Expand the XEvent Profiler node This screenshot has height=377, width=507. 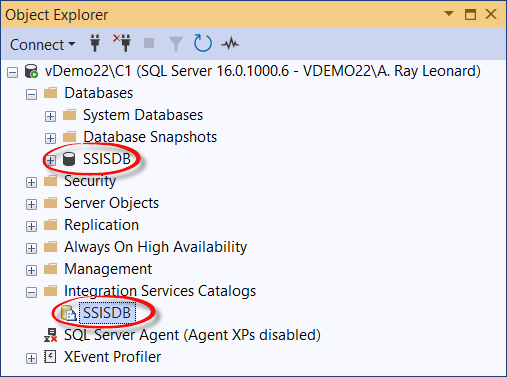pyautogui.click(x=31, y=359)
